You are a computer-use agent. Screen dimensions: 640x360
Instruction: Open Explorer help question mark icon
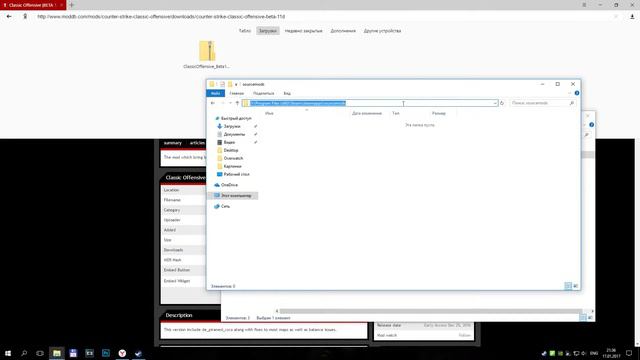tap(577, 93)
